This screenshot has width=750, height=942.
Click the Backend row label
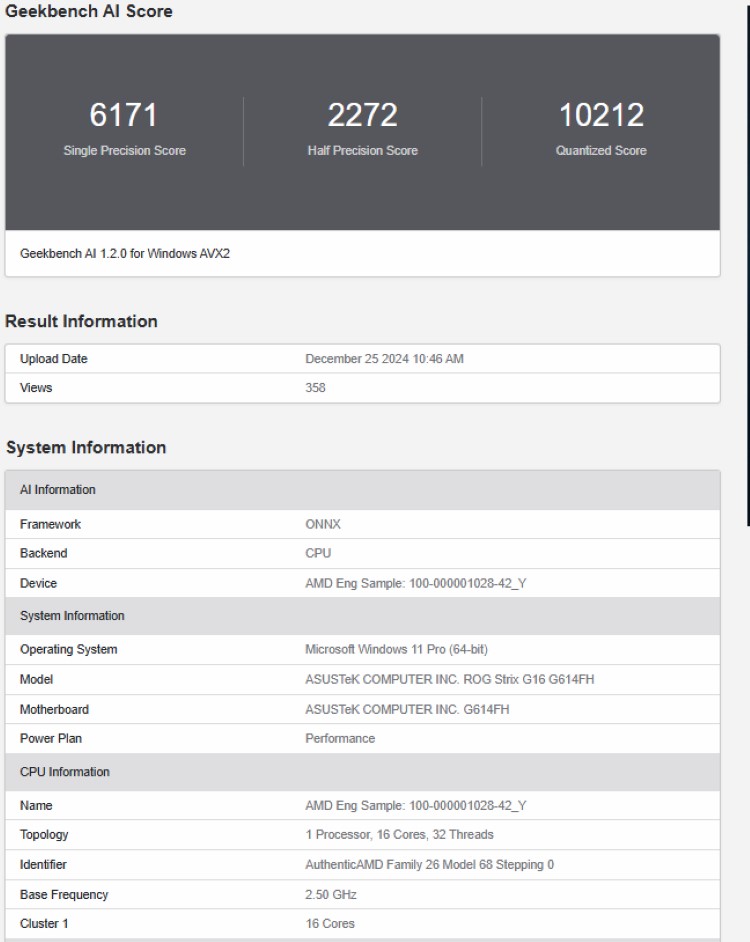pyautogui.click(x=43, y=553)
